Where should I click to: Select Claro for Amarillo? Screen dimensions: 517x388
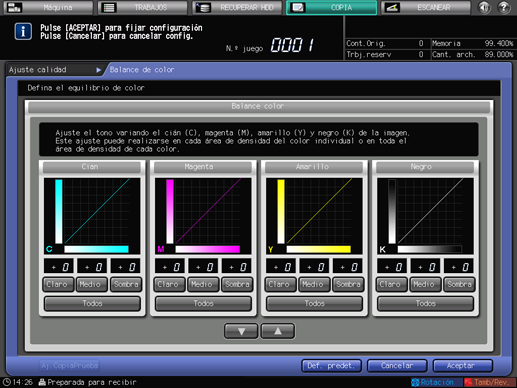[x=280, y=284]
